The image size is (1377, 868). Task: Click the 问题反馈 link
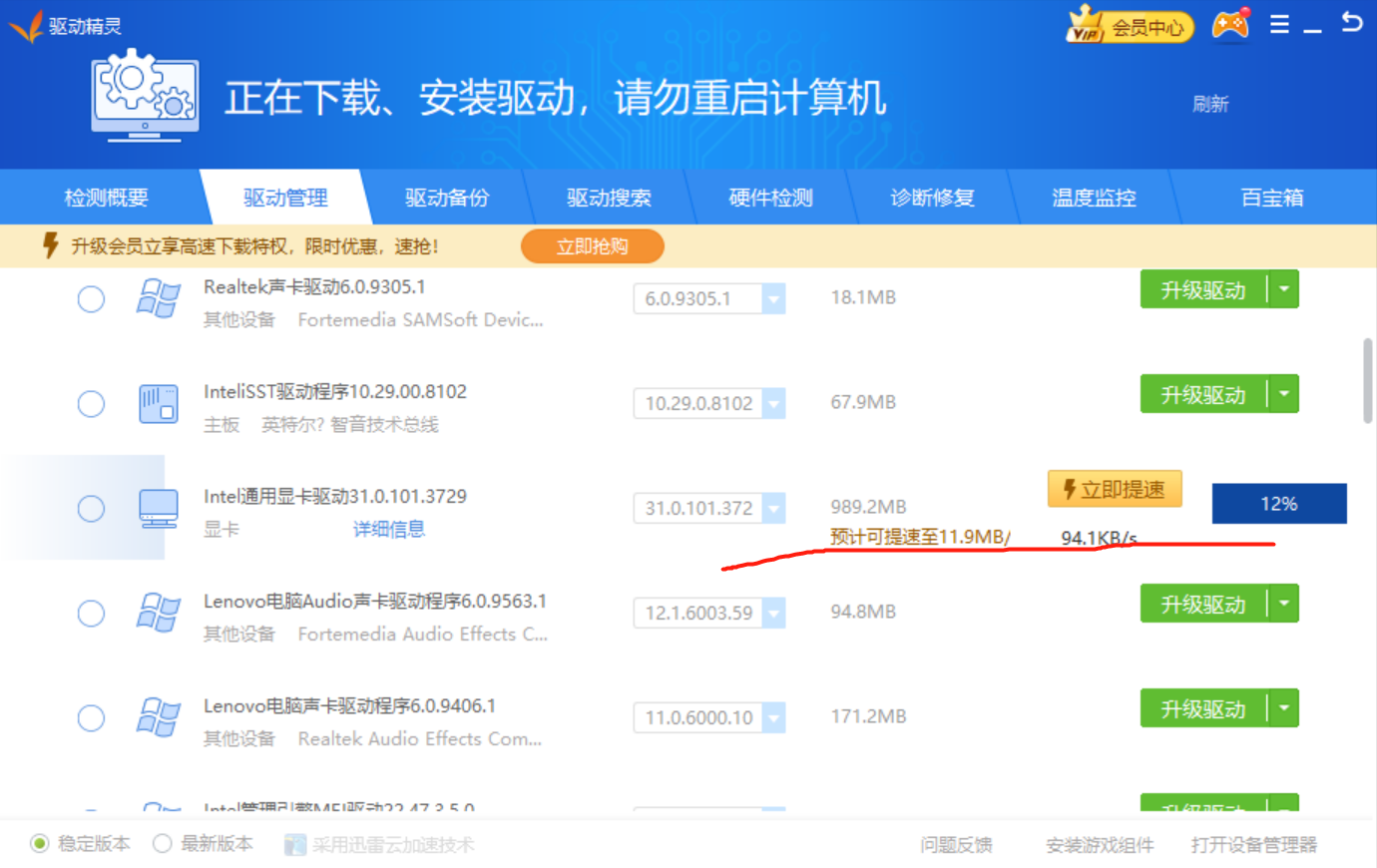point(956,845)
